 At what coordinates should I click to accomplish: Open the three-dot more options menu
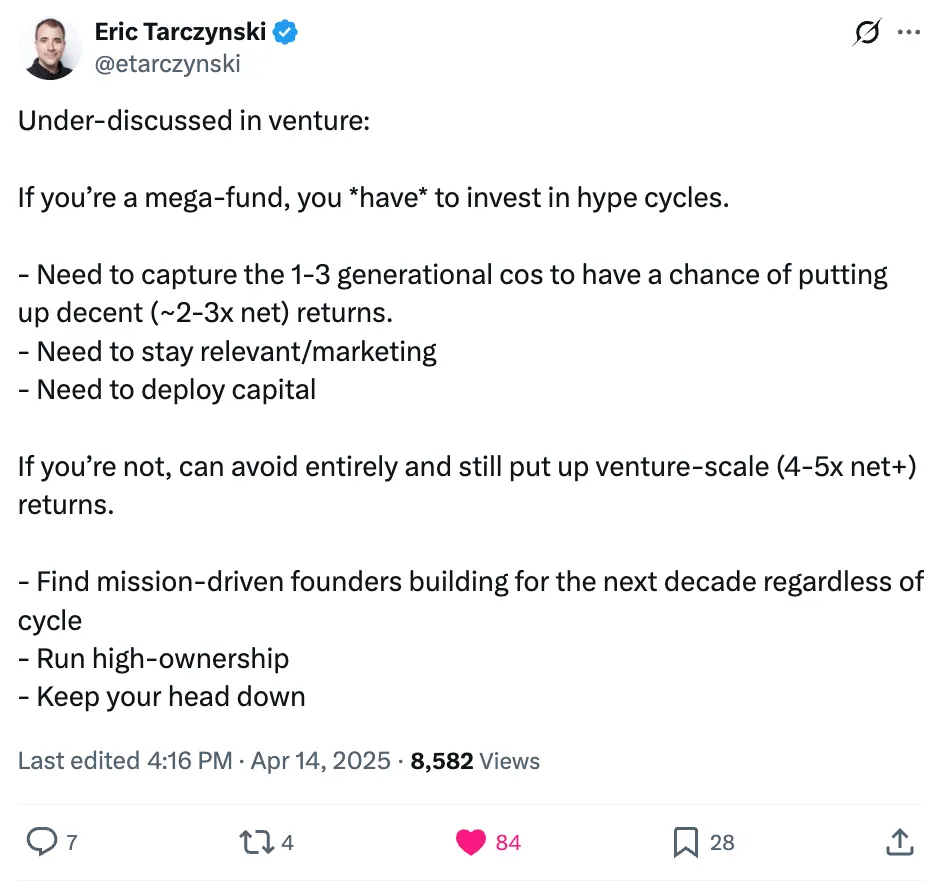tap(908, 32)
